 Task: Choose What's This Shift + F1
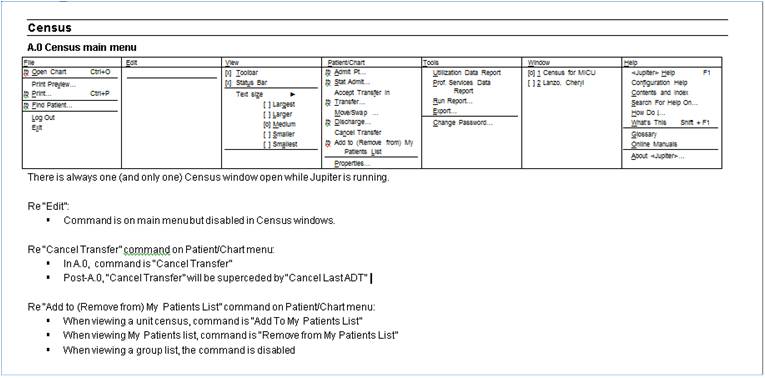(670, 122)
